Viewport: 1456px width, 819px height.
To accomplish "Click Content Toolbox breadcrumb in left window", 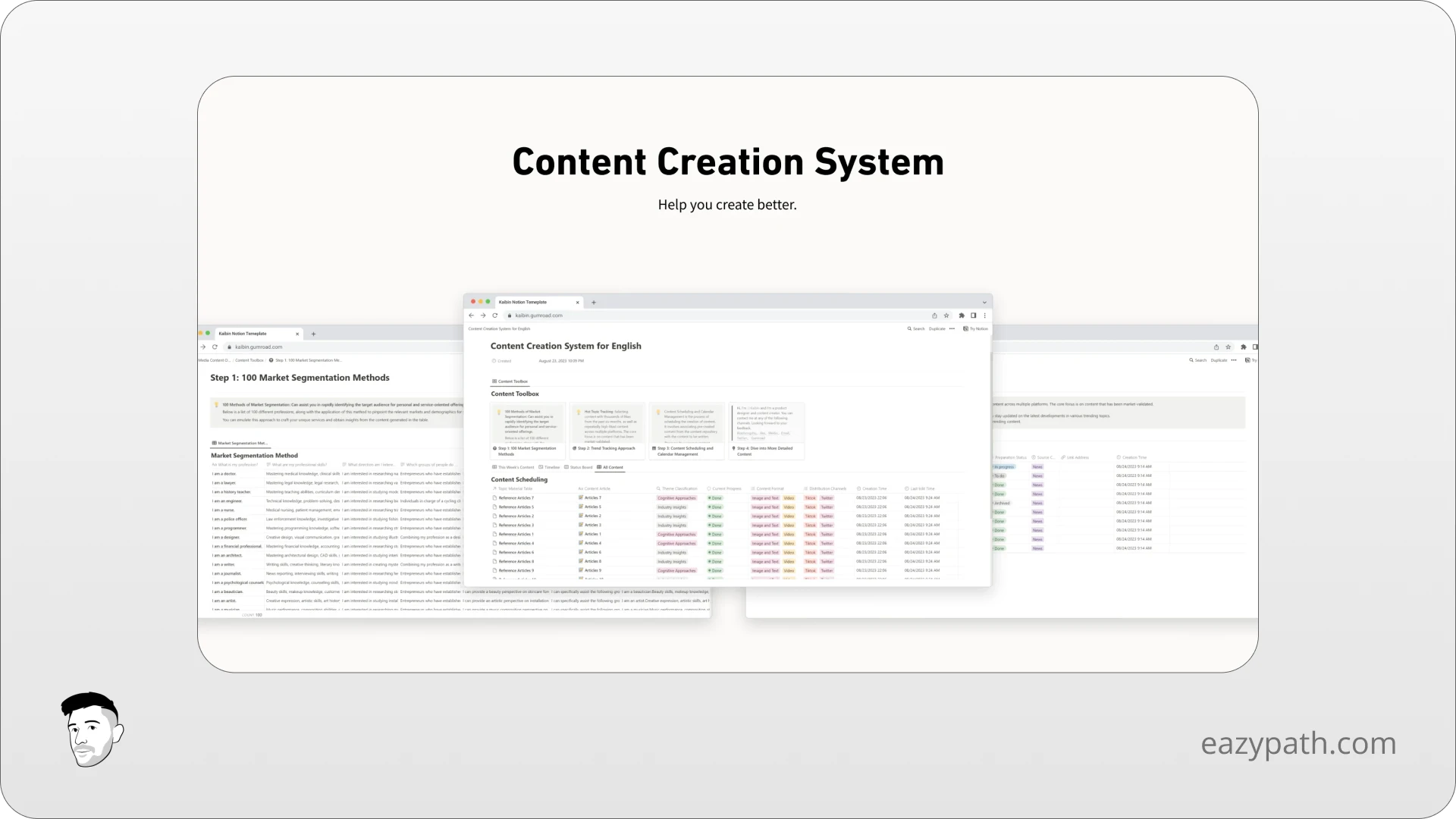I will 249,360.
